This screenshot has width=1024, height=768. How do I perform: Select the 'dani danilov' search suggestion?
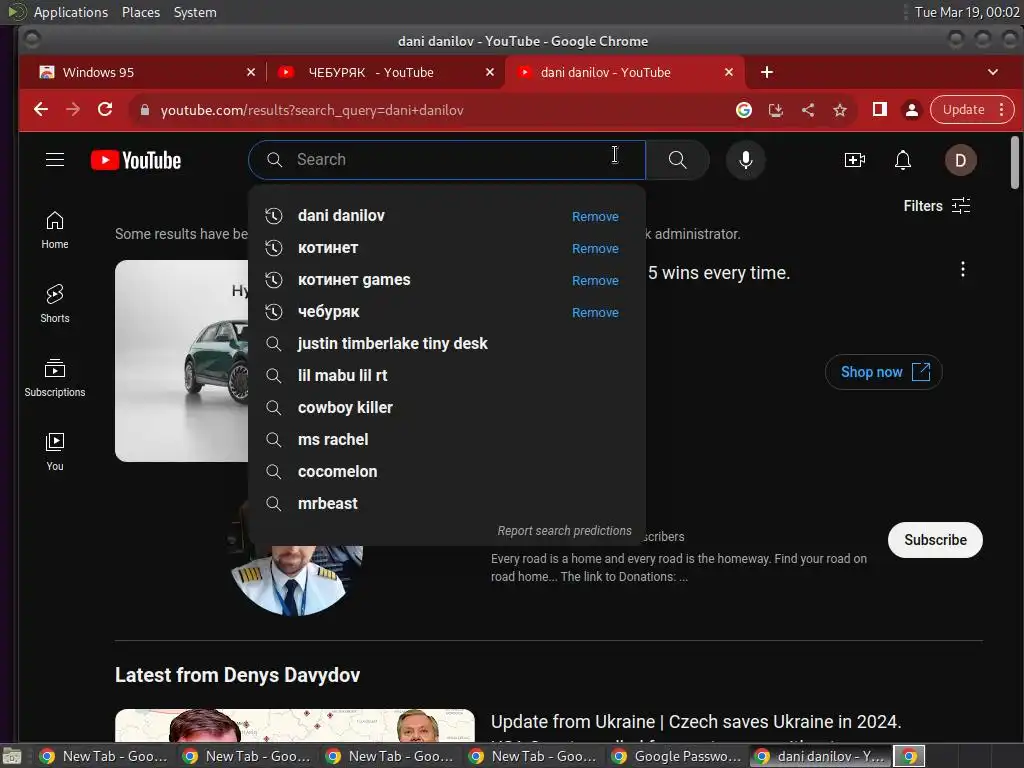click(447, 216)
